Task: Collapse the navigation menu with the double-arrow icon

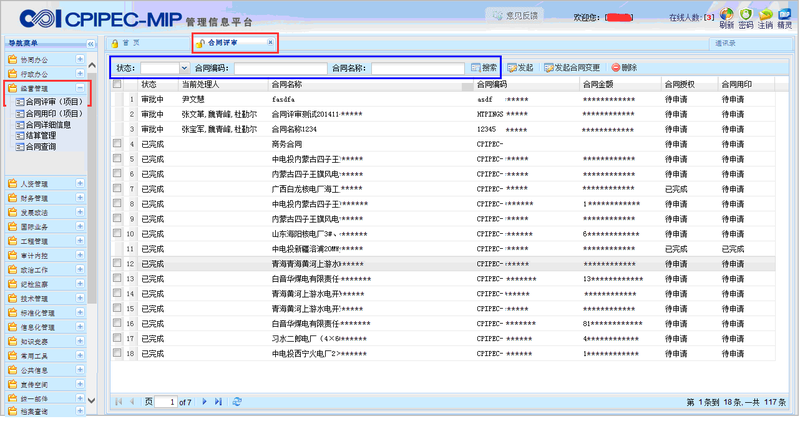Action: tap(90, 44)
